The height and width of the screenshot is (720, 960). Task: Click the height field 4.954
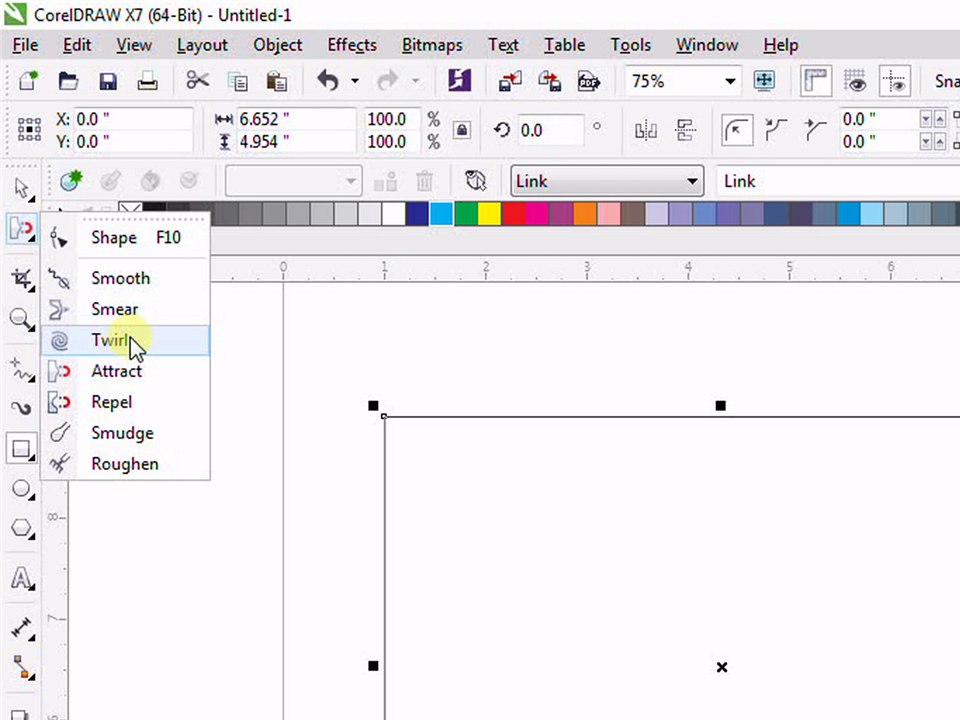pyautogui.click(x=296, y=141)
